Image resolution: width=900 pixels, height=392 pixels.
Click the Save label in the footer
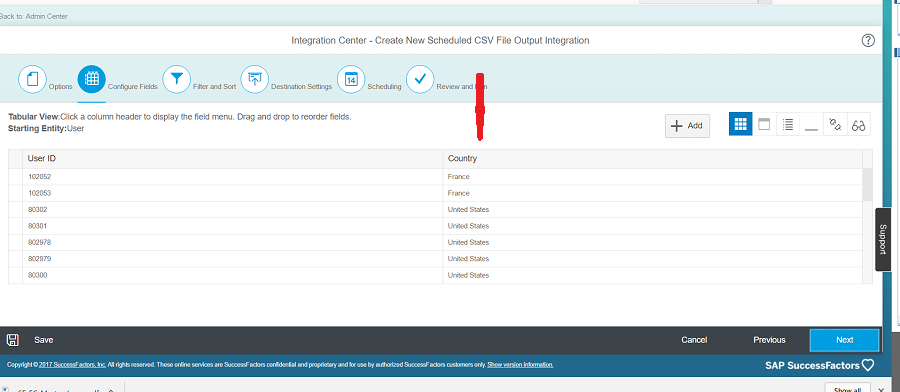(x=44, y=340)
